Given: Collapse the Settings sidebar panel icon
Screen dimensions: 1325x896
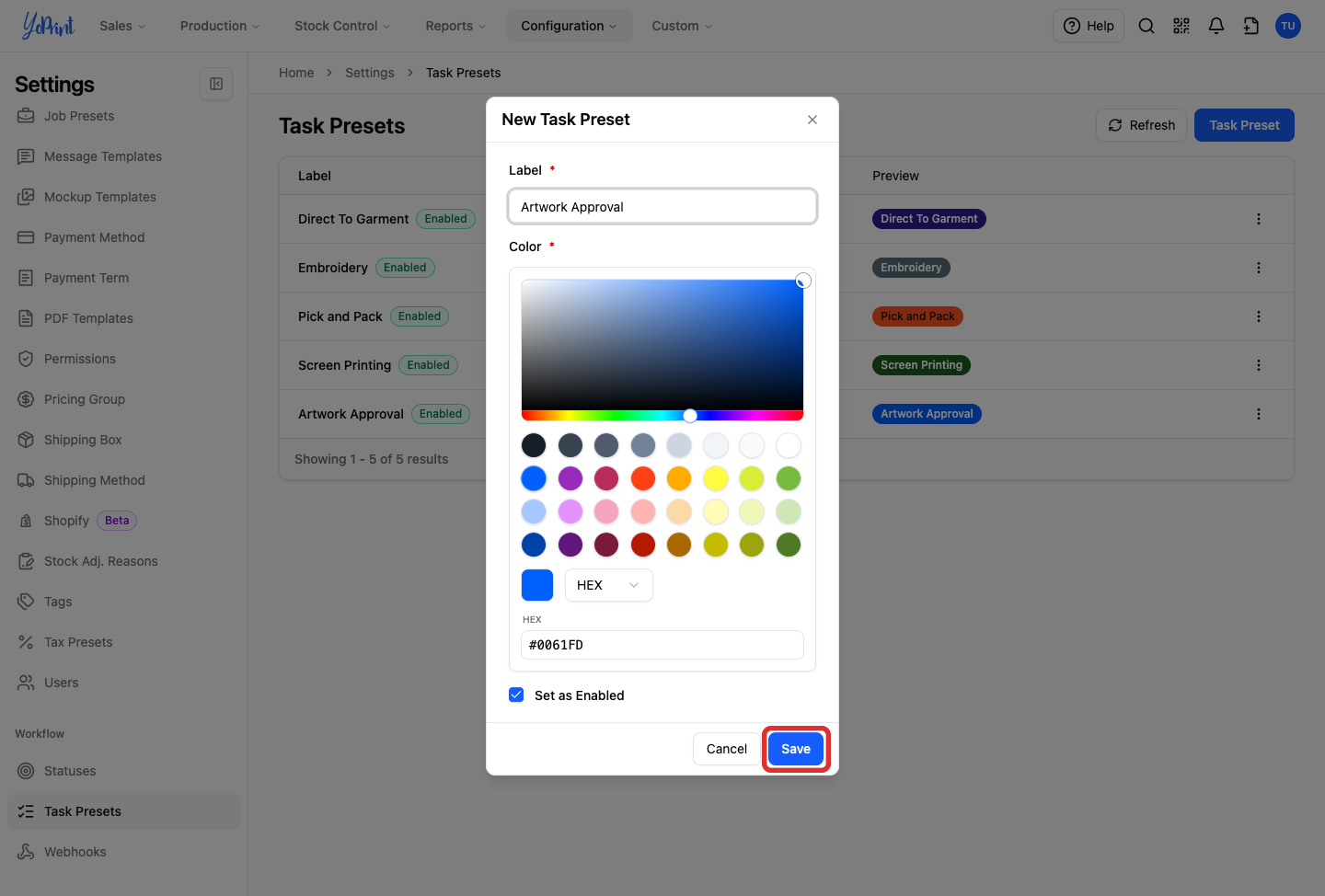Looking at the screenshot, I should coord(216,84).
